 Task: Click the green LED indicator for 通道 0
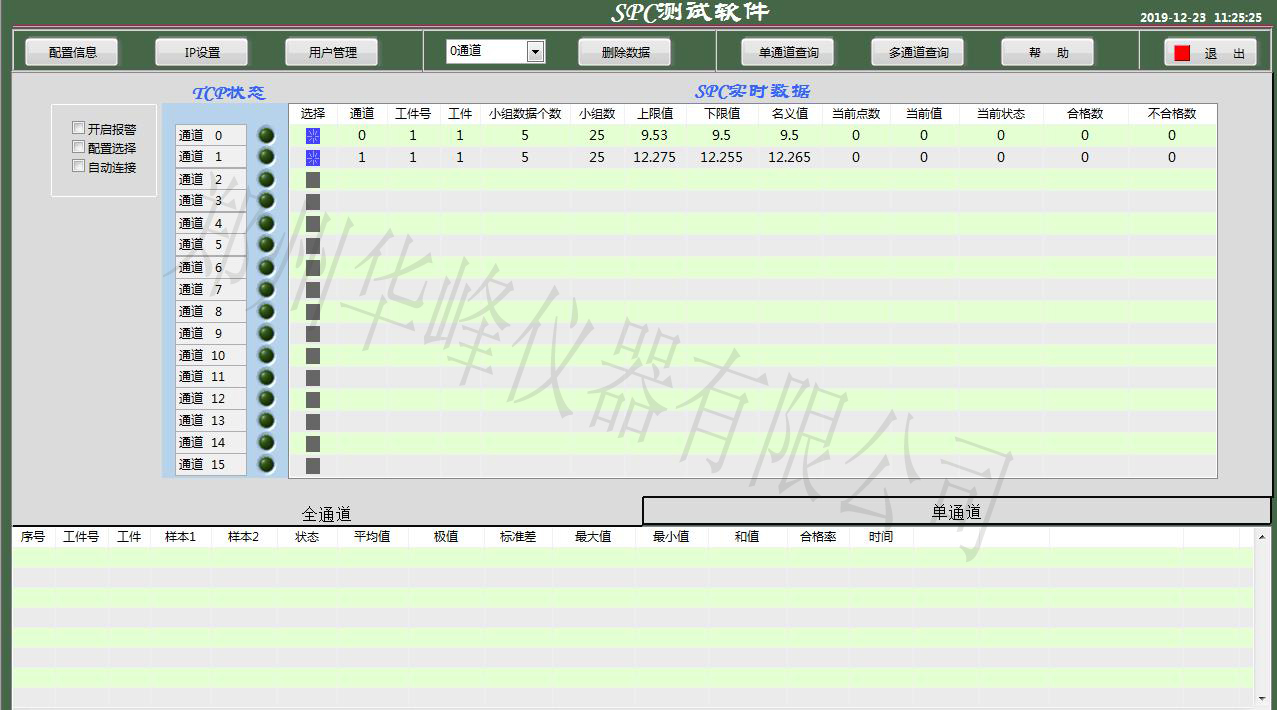pos(266,135)
